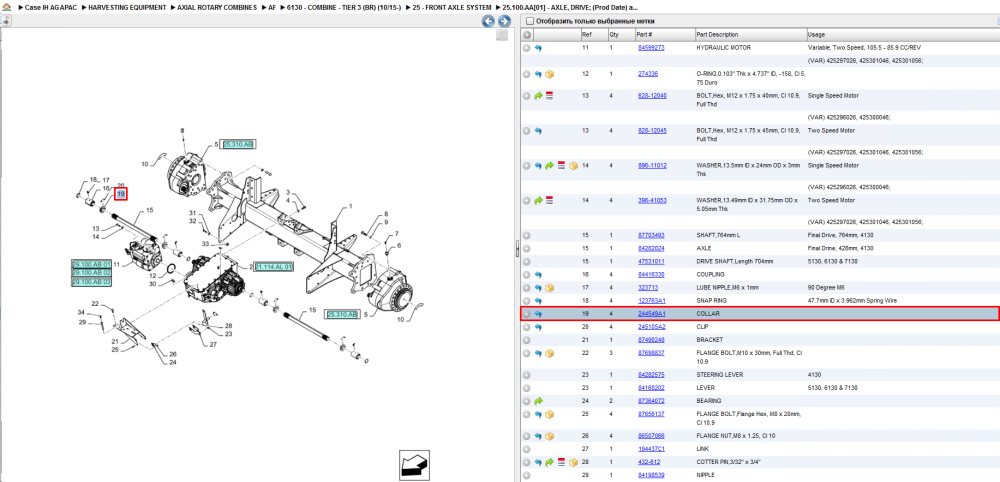This screenshot has width=1000, height=482.
Task: Open part number link 274336
Action: (648, 74)
